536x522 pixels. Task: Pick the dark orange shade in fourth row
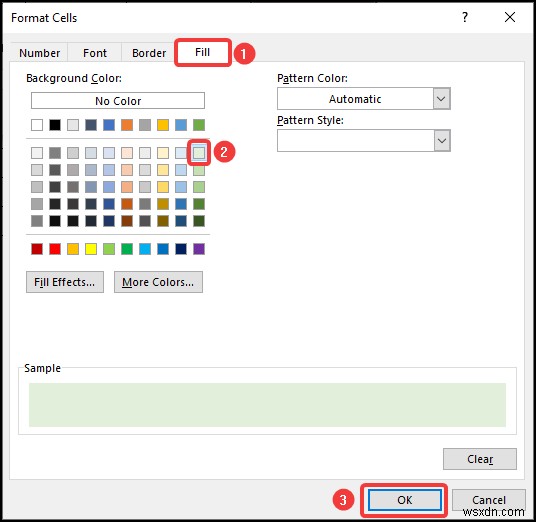[x=127, y=204]
